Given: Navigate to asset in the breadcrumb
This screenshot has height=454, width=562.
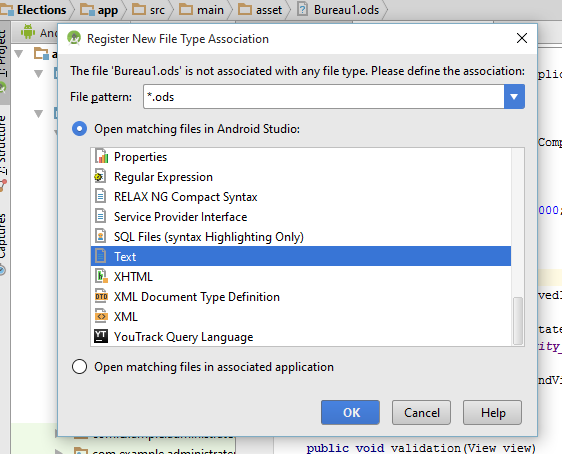Looking at the screenshot, I should pos(269,10).
